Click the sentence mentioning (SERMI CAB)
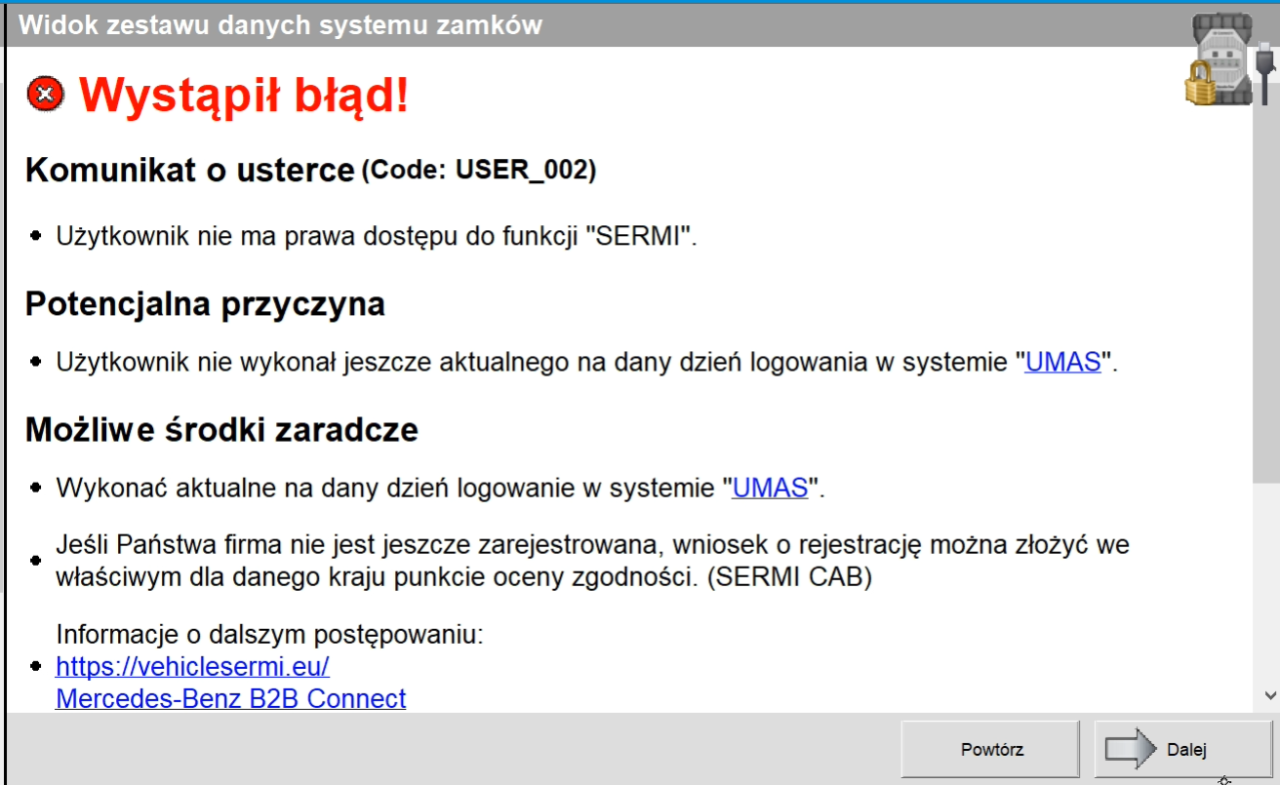The image size is (1280, 785). click(593, 562)
